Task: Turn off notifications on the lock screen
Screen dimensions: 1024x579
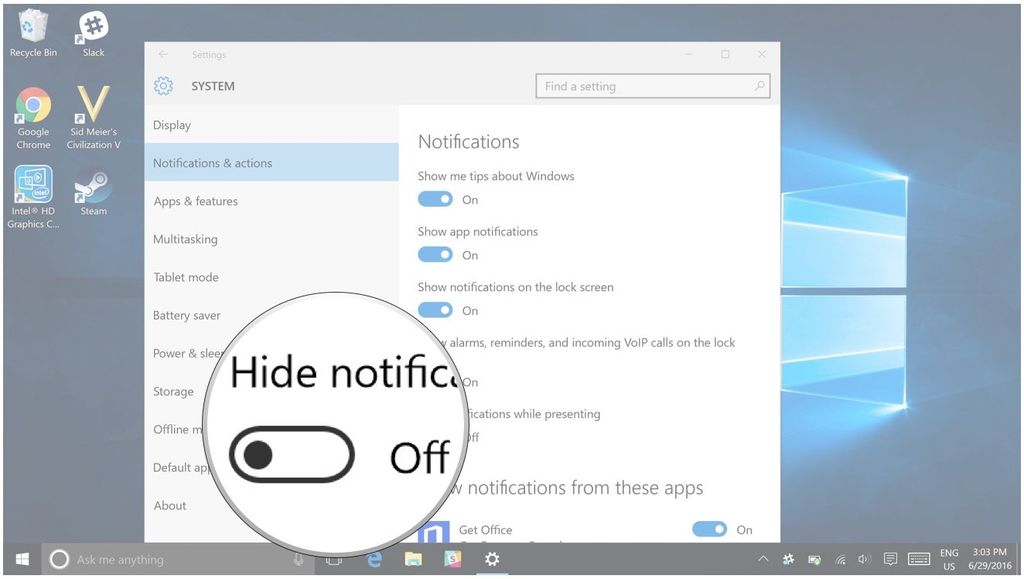Action: pyautogui.click(x=435, y=310)
